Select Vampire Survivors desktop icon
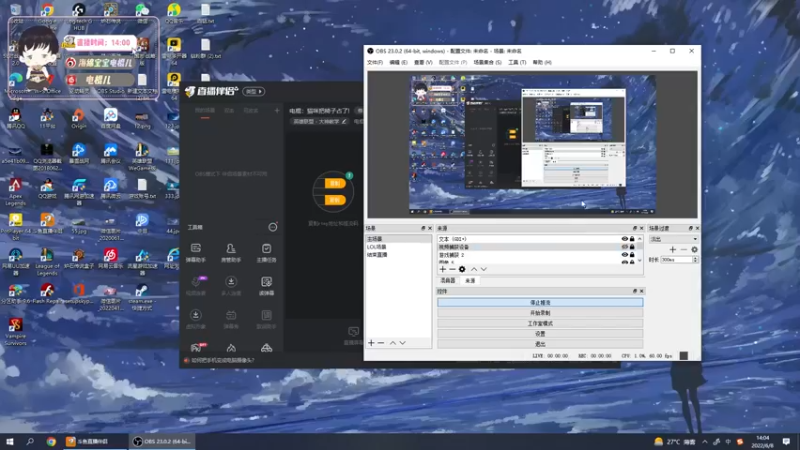Viewport: 800px width, 450px height. (15, 332)
